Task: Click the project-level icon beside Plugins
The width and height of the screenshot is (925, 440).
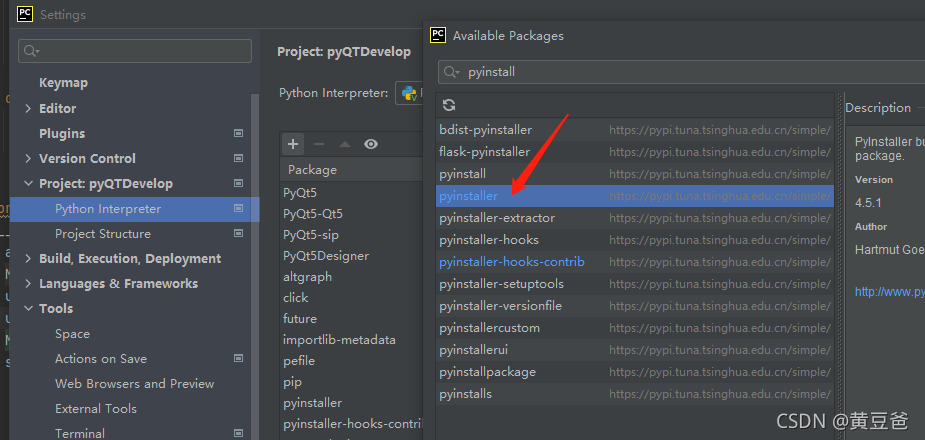Action: click(238, 133)
